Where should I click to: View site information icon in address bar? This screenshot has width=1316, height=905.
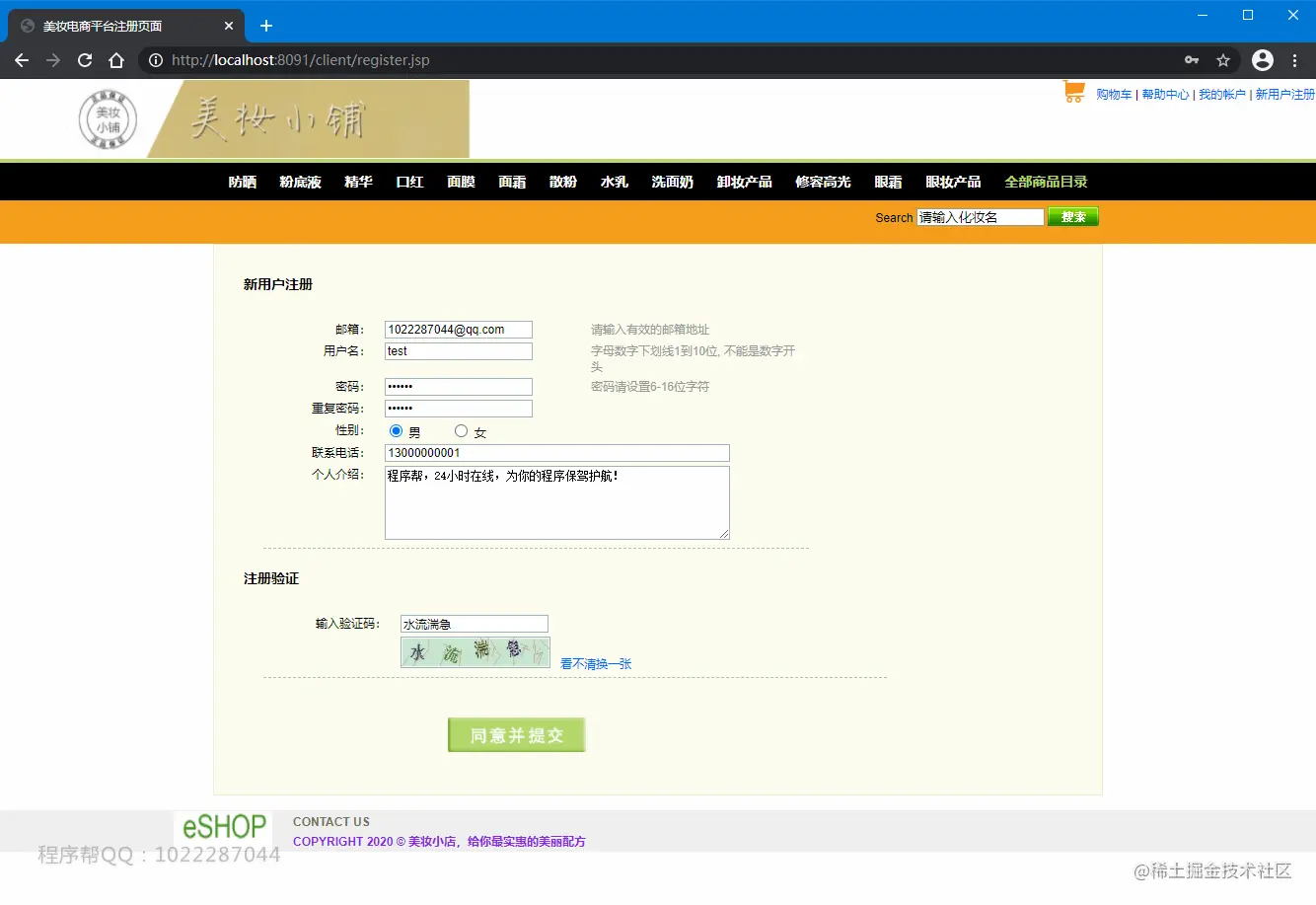pos(156,60)
